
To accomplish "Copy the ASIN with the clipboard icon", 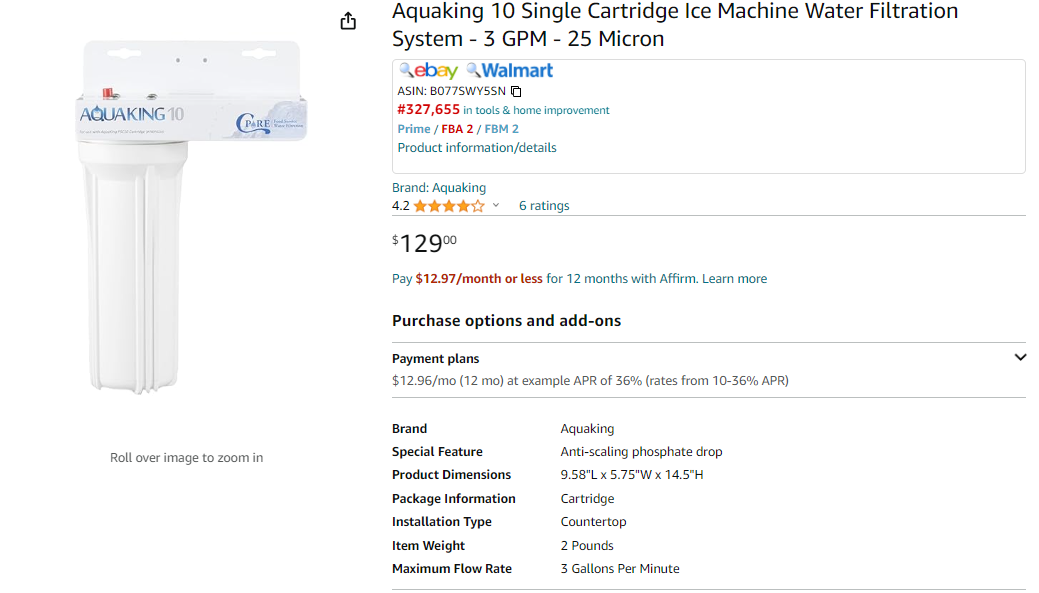I will (x=516, y=91).
